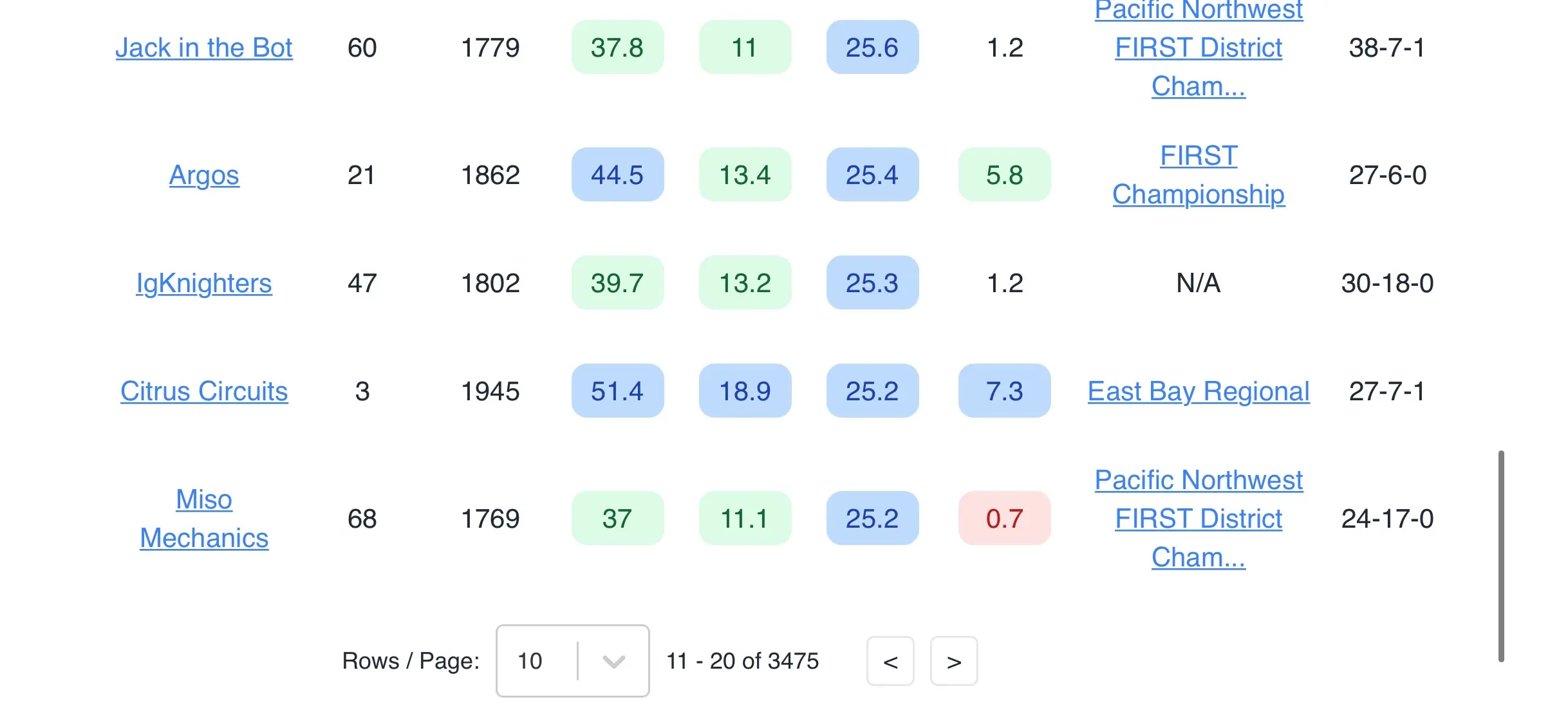Click the red 0.7 badge for Miso Mechanics

point(1004,519)
